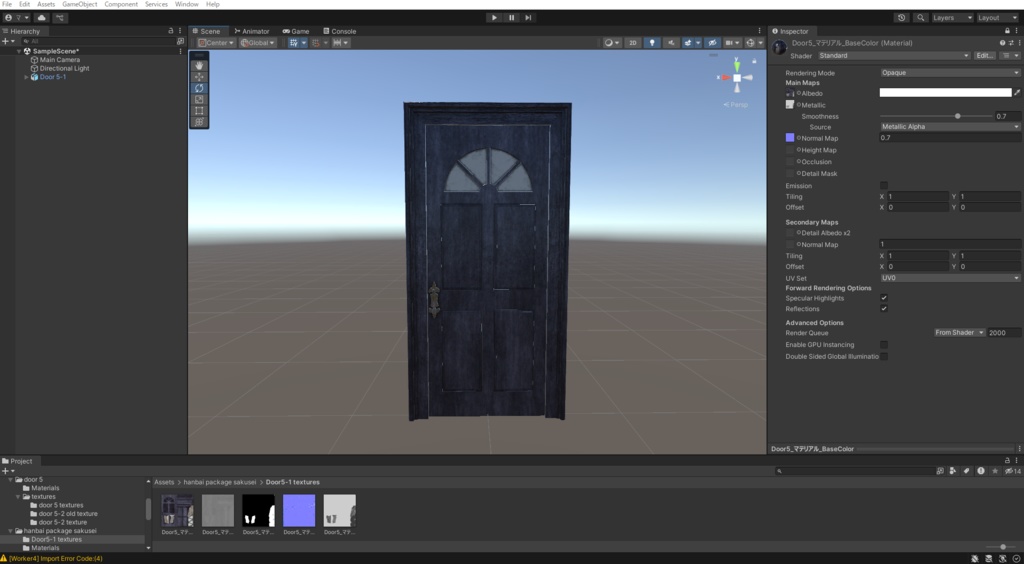Select the Rotate tool in Scene toolbar
Image resolution: width=1024 pixels, height=564 pixels.
[199, 88]
